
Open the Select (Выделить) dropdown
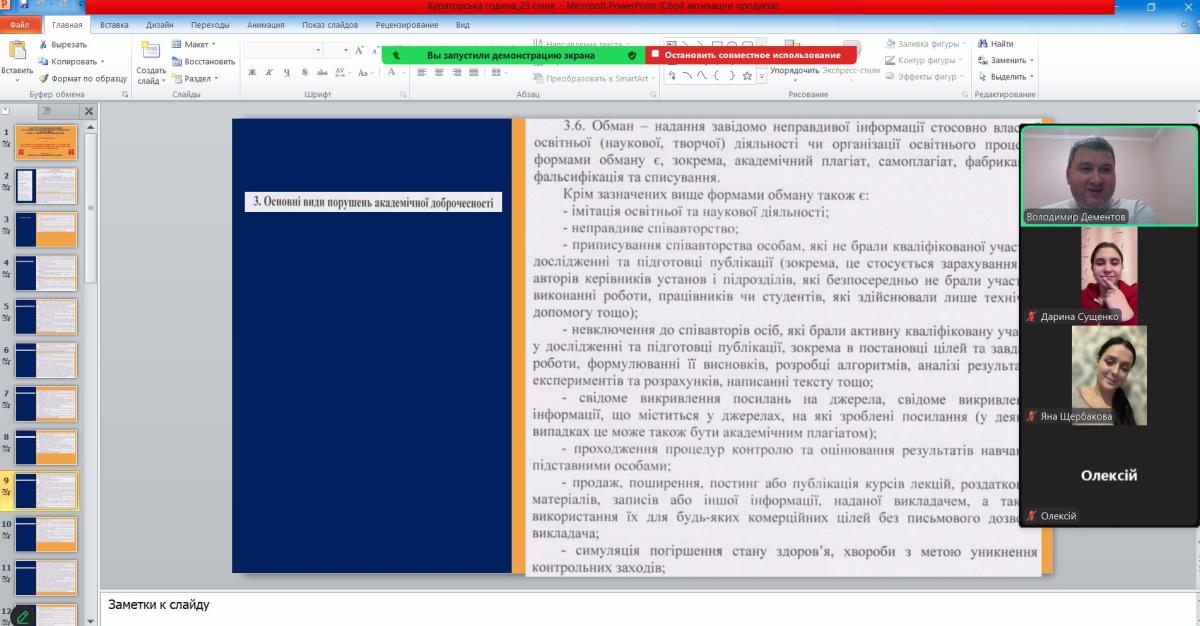[1012, 77]
